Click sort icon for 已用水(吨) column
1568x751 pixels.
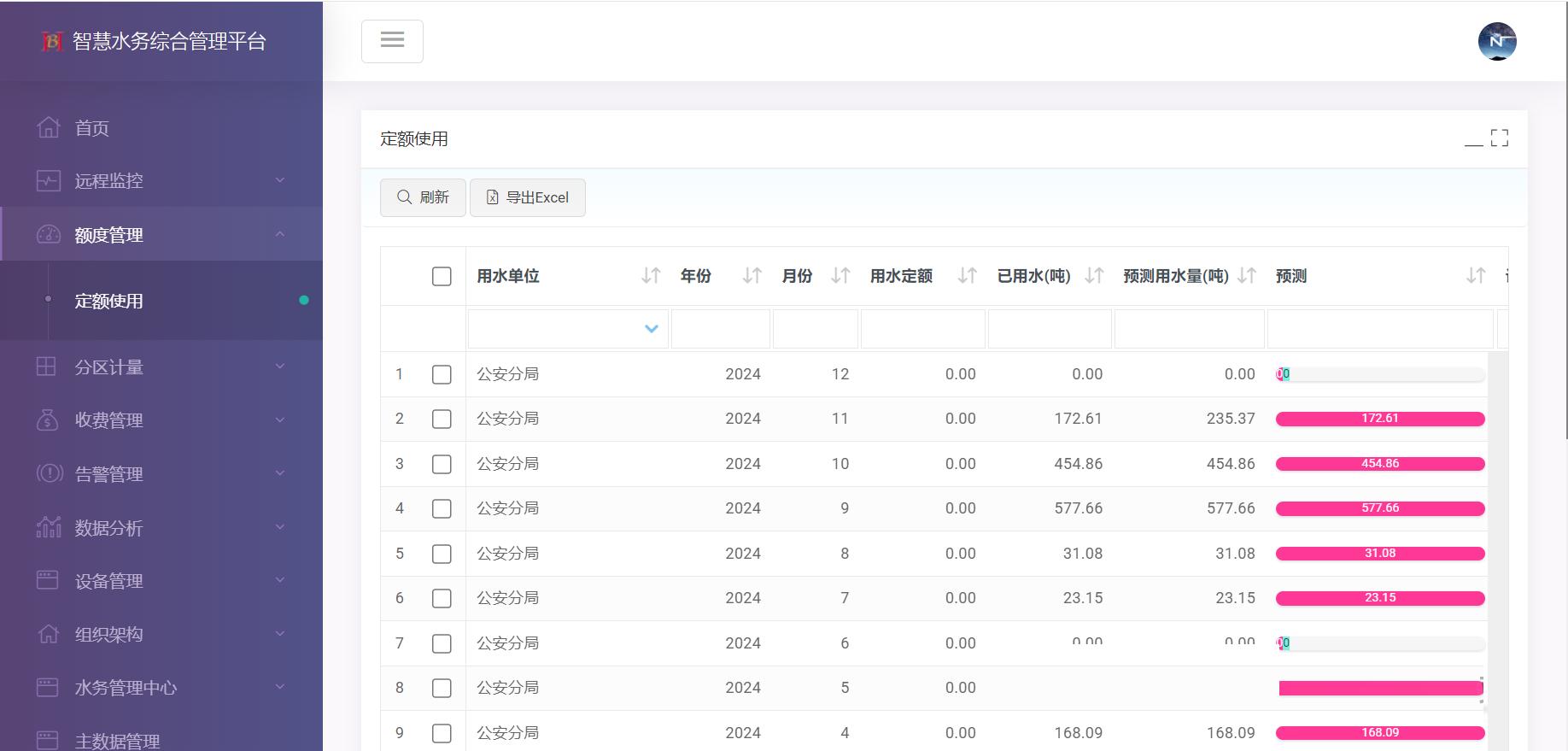pyautogui.click(x=1094, y=276)
